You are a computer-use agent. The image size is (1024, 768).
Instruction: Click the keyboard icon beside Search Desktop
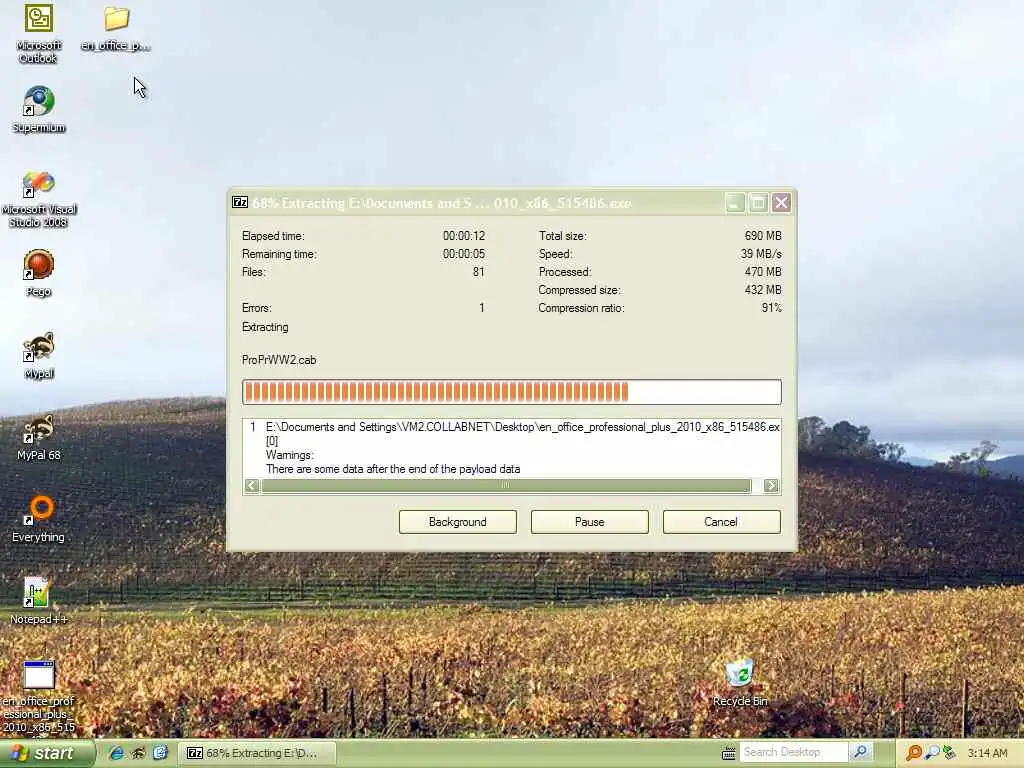coord(729,754)
